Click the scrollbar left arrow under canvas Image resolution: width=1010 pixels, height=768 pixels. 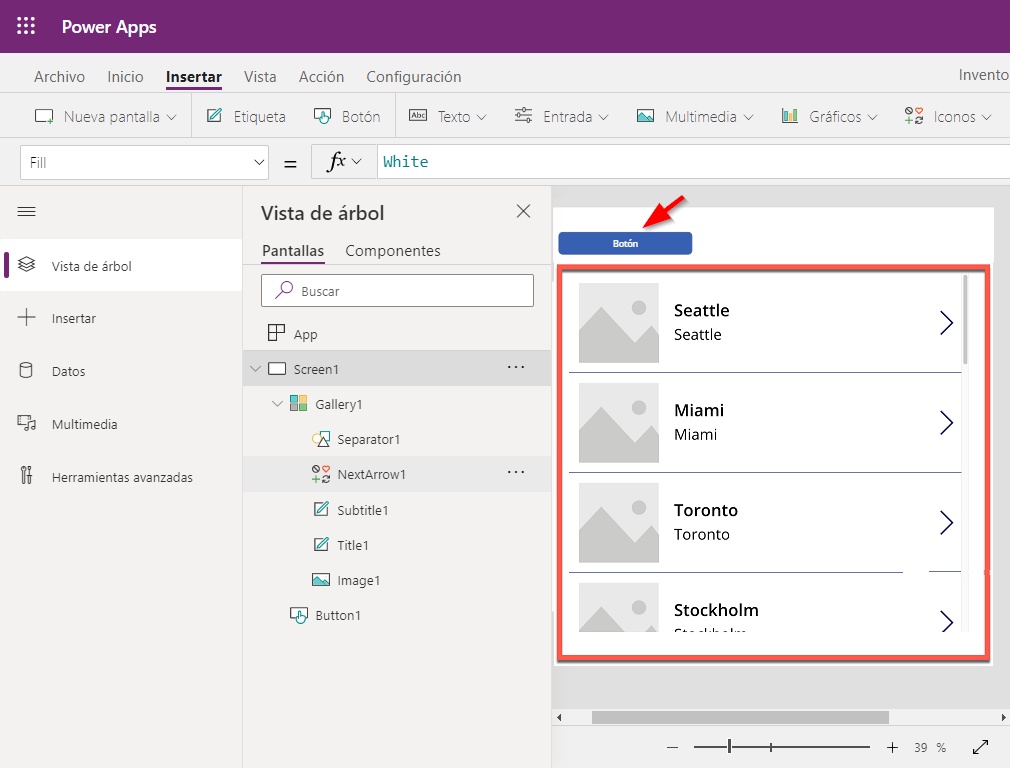(x=559, y=717)
